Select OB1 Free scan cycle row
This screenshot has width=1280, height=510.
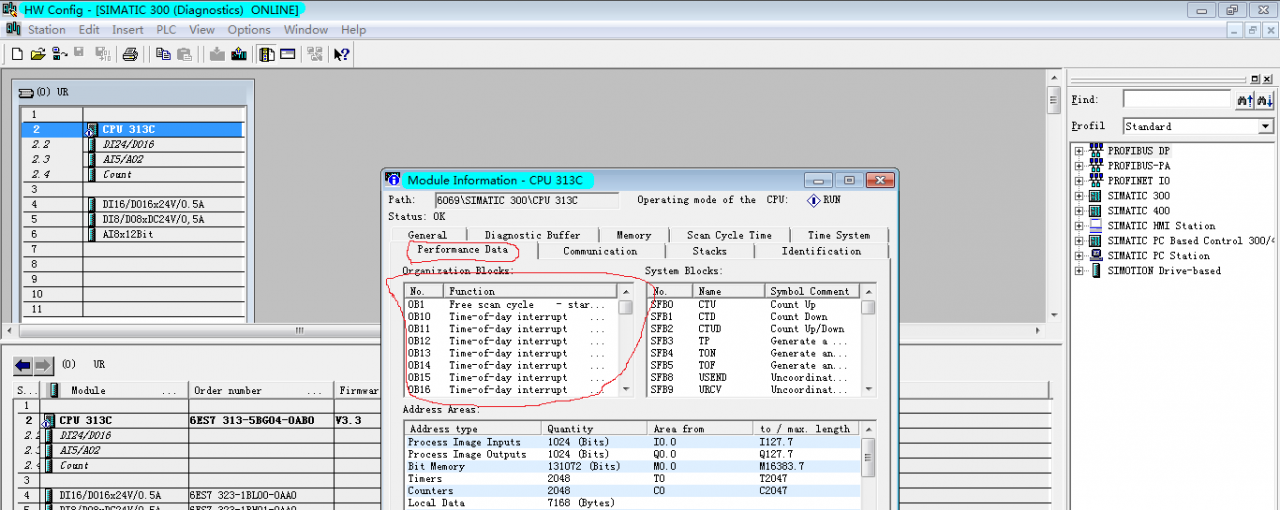pos(511,304)
